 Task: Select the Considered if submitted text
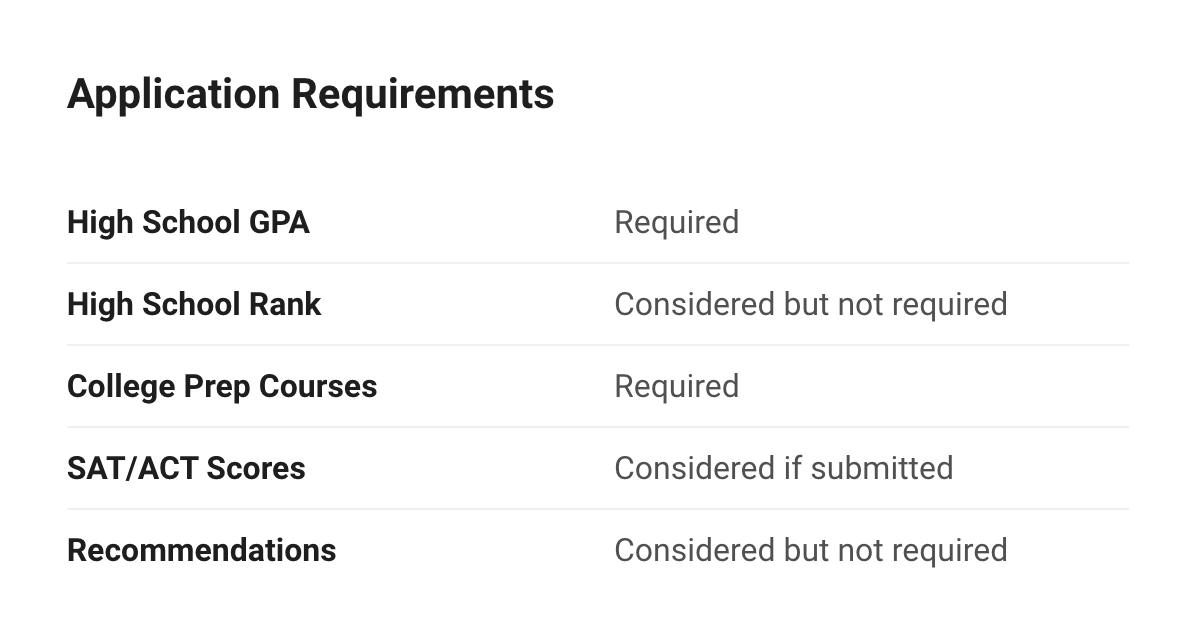[783, 468]
